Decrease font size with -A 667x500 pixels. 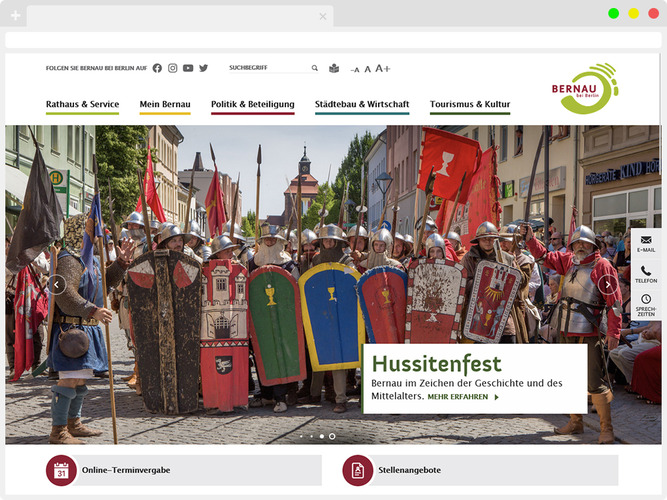click(x=354, y=69)
